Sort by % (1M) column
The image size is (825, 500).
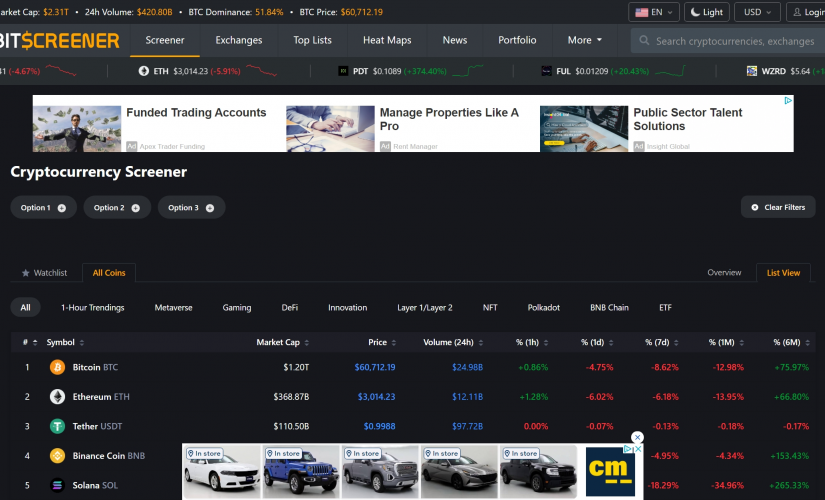click(726, 343)
